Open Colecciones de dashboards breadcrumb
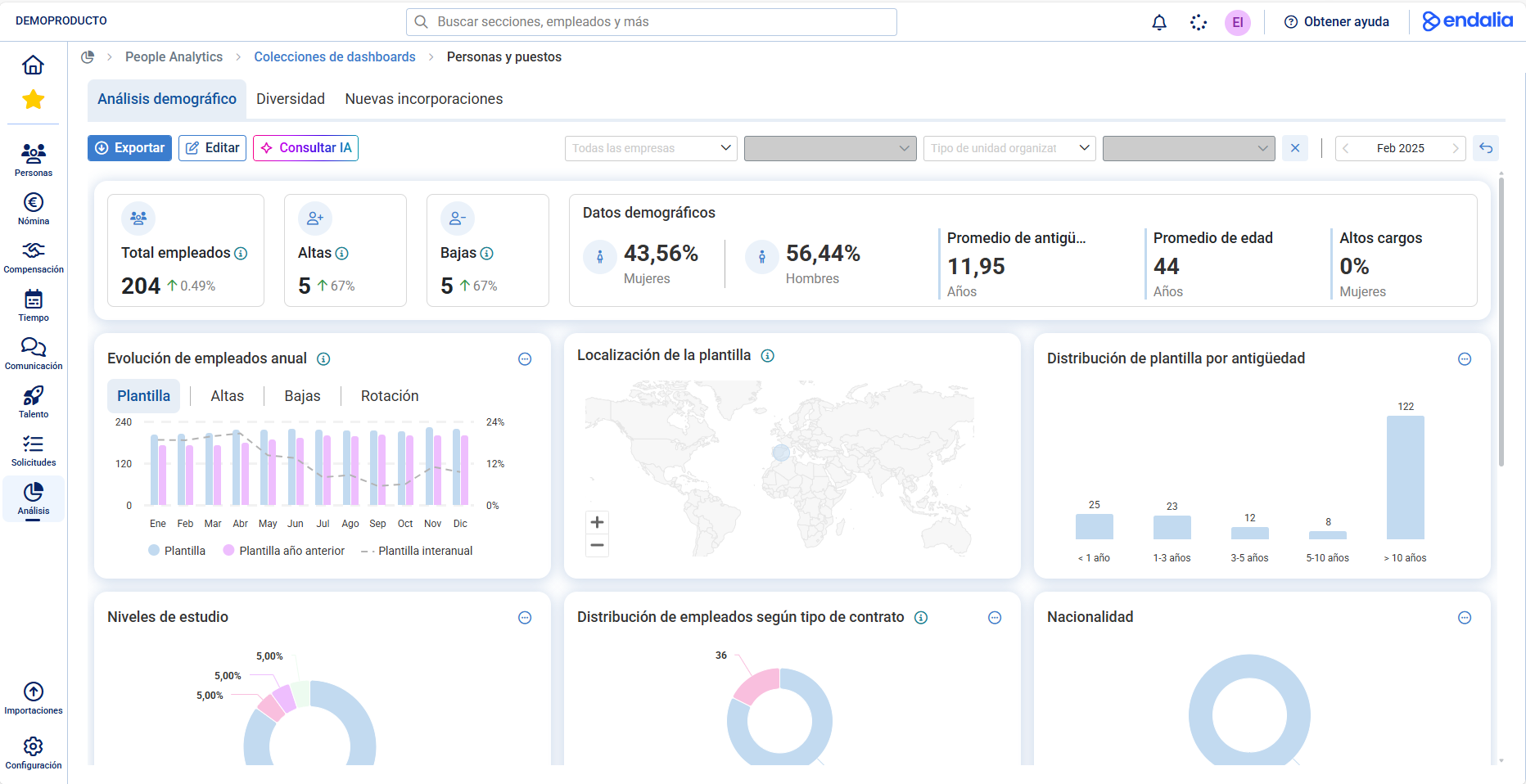1526x784 pixels. point(335,56)
